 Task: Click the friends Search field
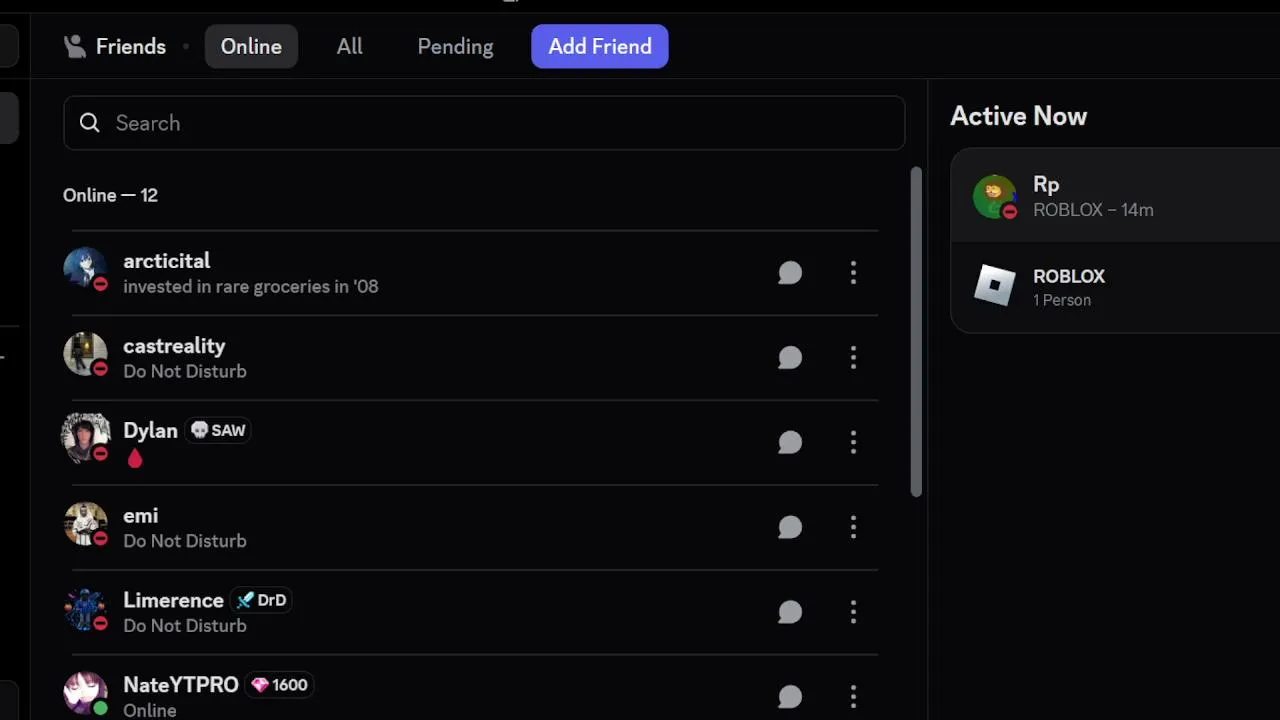pyautogui.click(x=484, y=123)
